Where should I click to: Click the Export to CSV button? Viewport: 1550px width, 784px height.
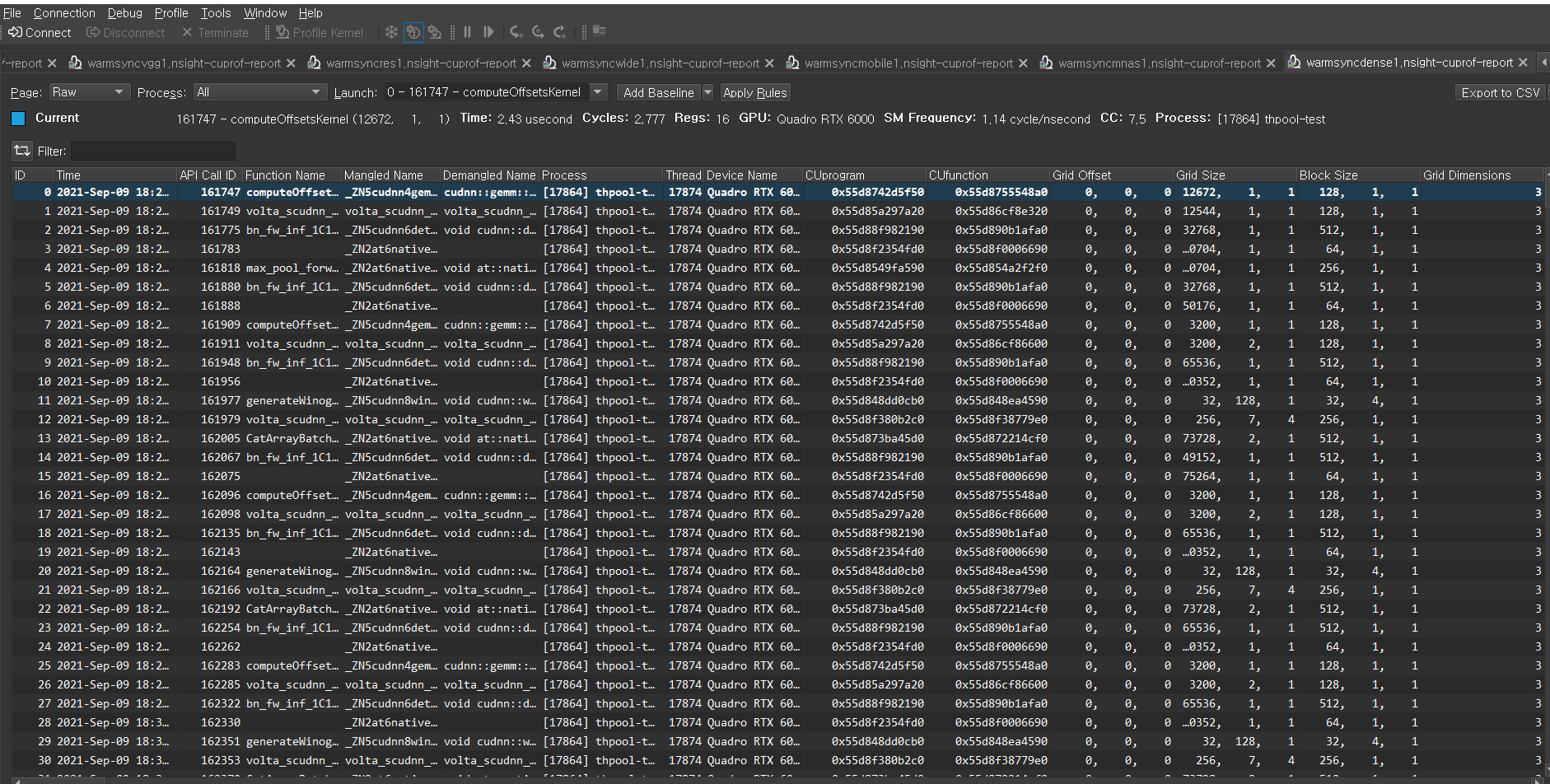pyautogui.click(x=1499, y=92)
